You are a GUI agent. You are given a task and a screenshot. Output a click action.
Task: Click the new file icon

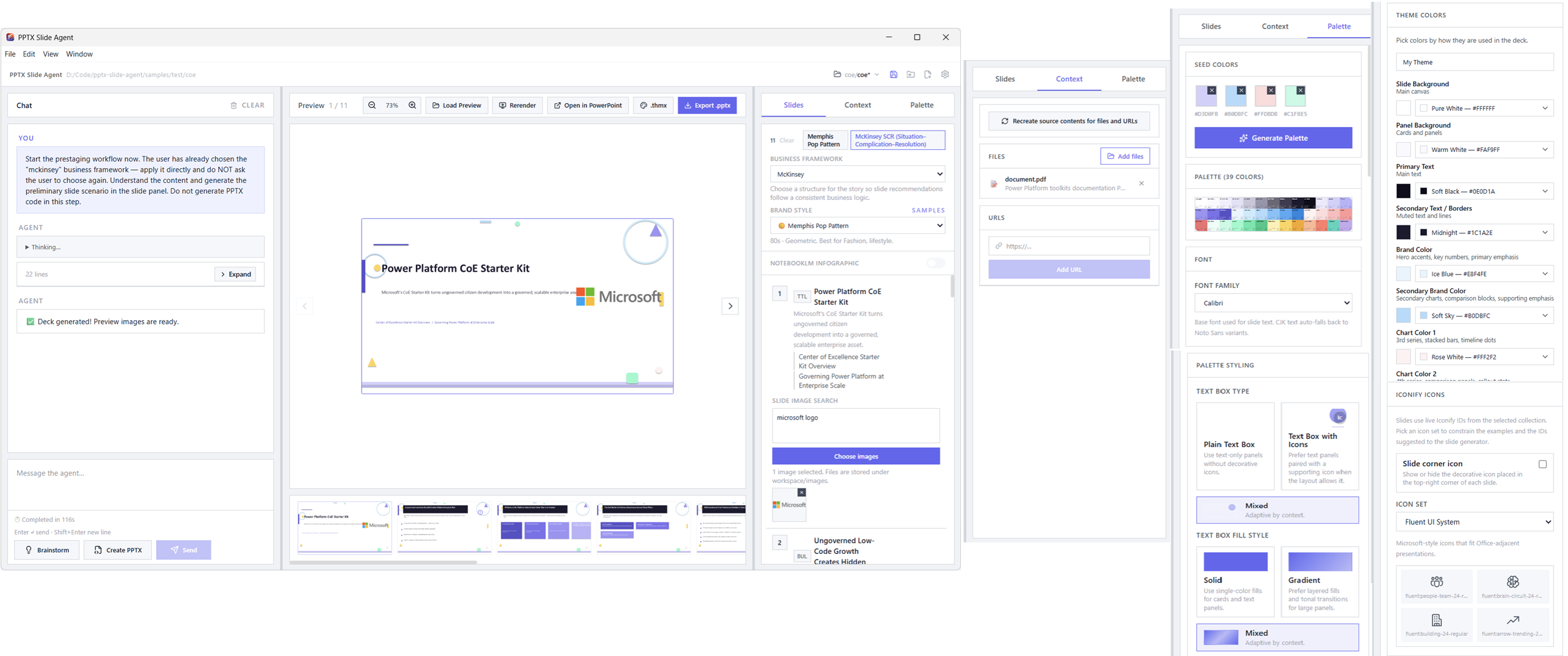(x=927, y=74)
